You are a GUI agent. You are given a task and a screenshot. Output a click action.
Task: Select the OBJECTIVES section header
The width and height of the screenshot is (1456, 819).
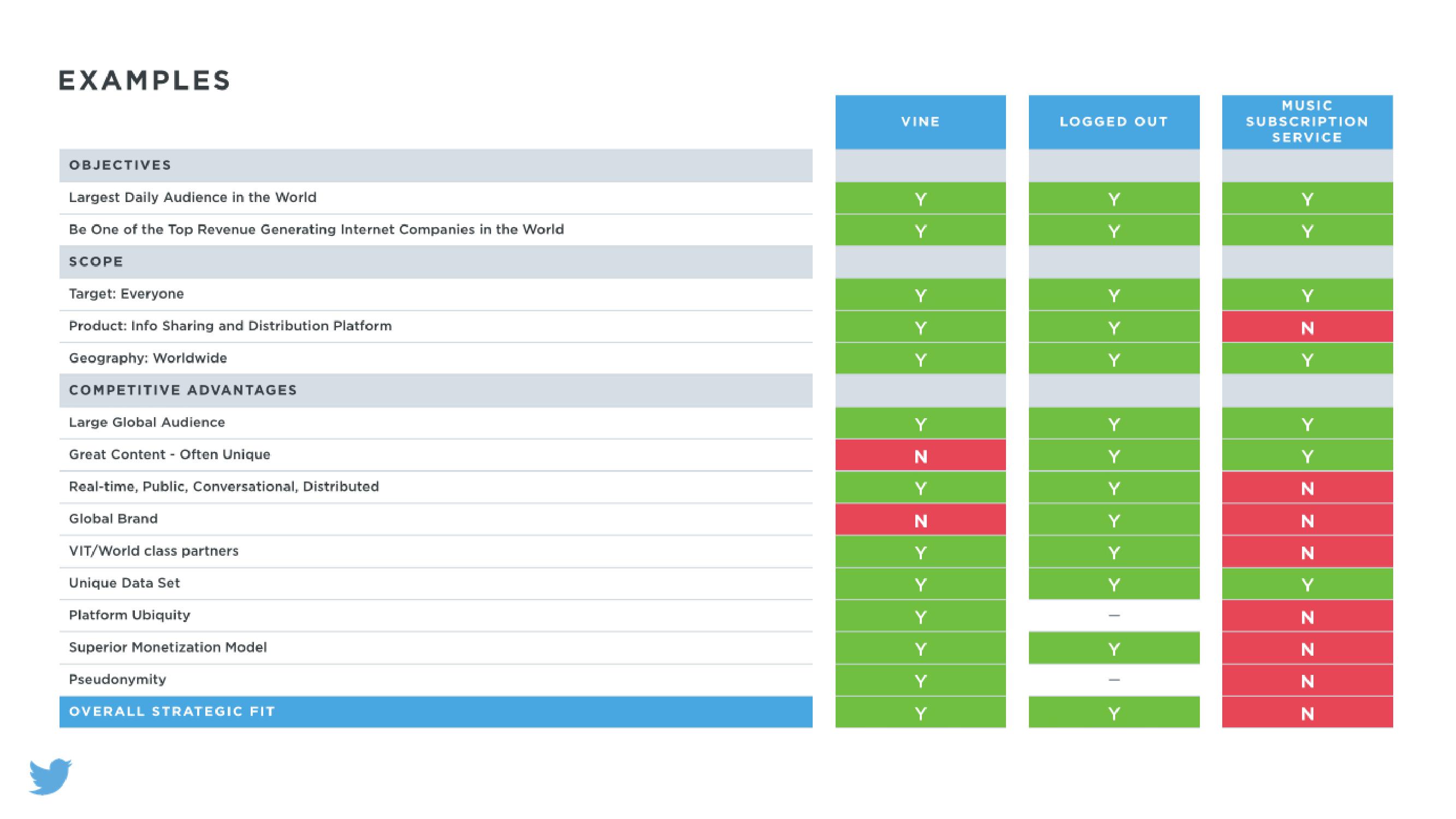436,165
